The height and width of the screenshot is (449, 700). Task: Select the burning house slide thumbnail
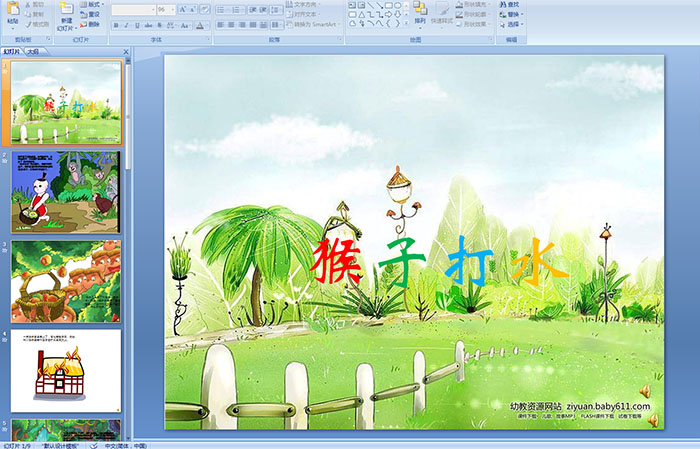point(66,368)
